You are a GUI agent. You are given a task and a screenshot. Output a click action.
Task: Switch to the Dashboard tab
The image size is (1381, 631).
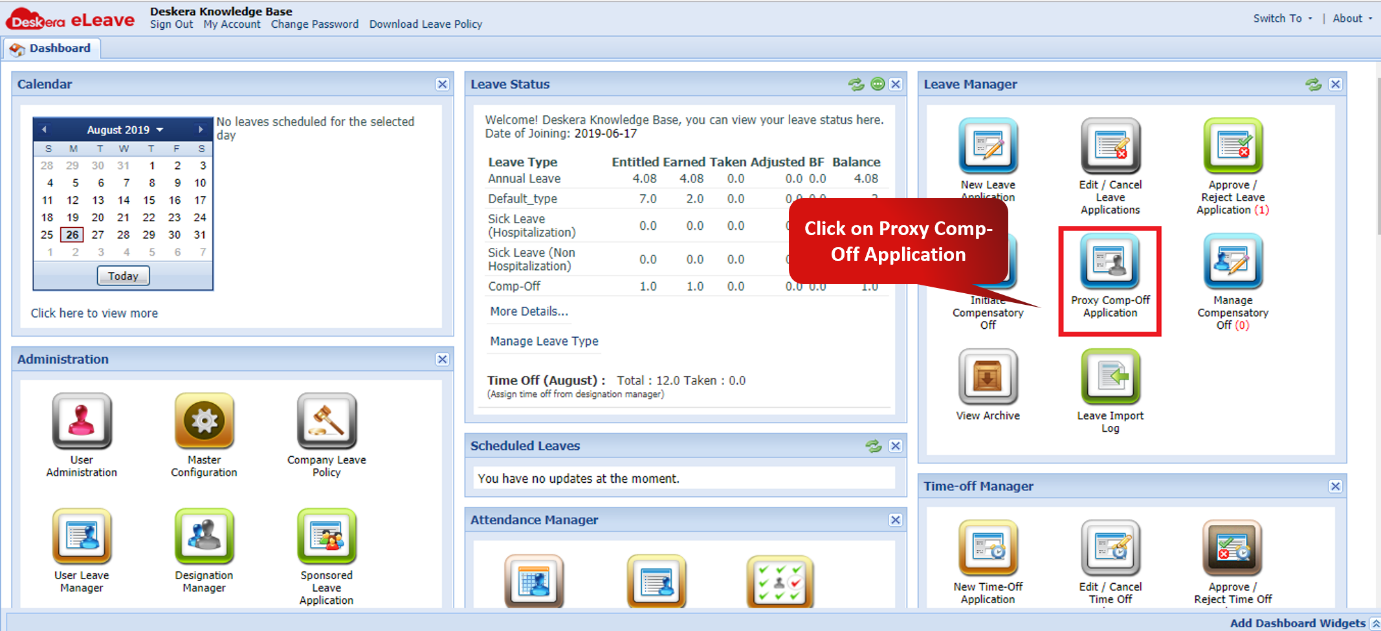58,47
